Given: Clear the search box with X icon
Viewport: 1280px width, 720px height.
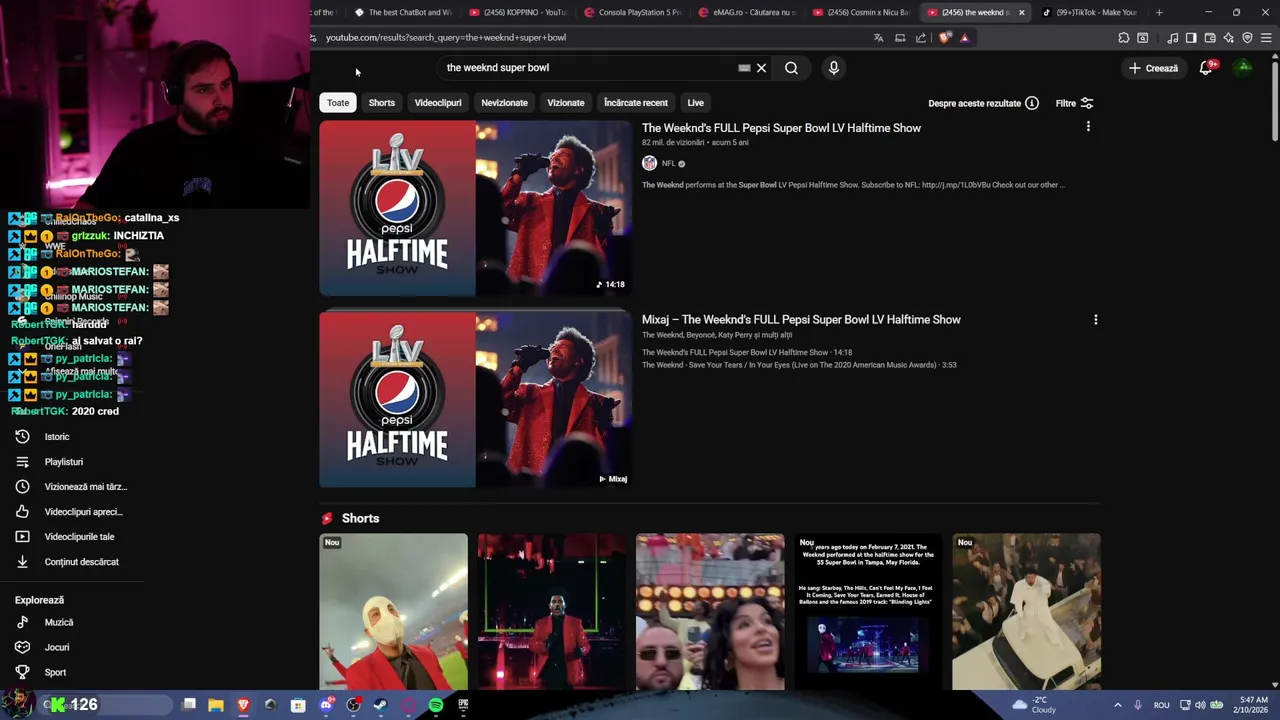Looking at the screenshot, I should (761, 68).
